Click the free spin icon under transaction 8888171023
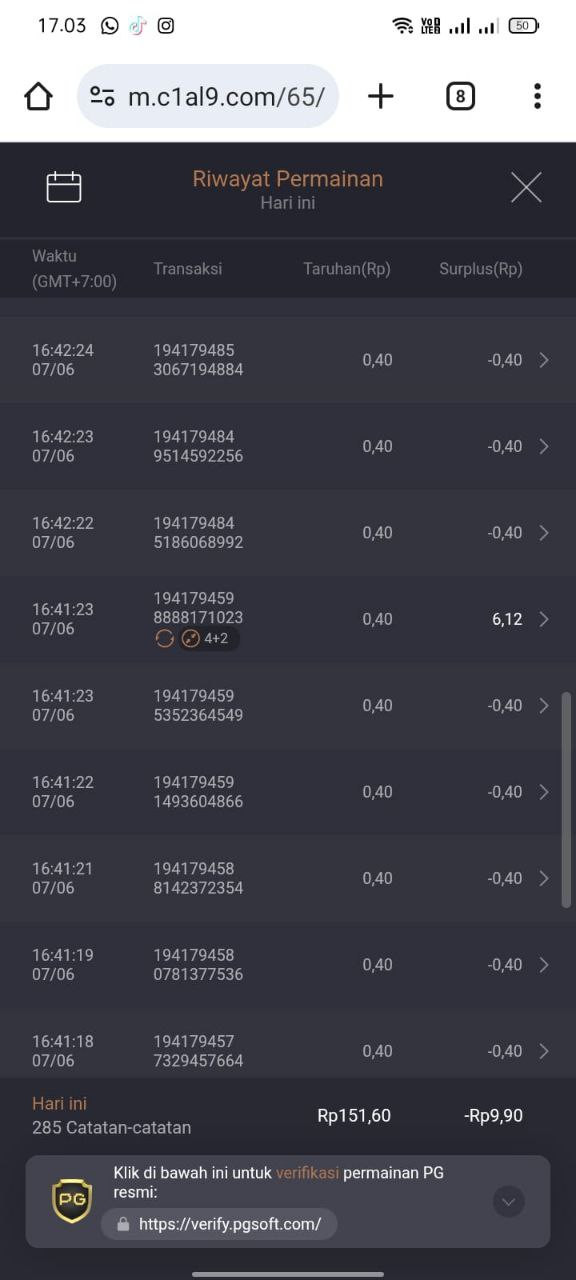Image resolution: width=576 pixels, height=1280 pixels. 165,638
